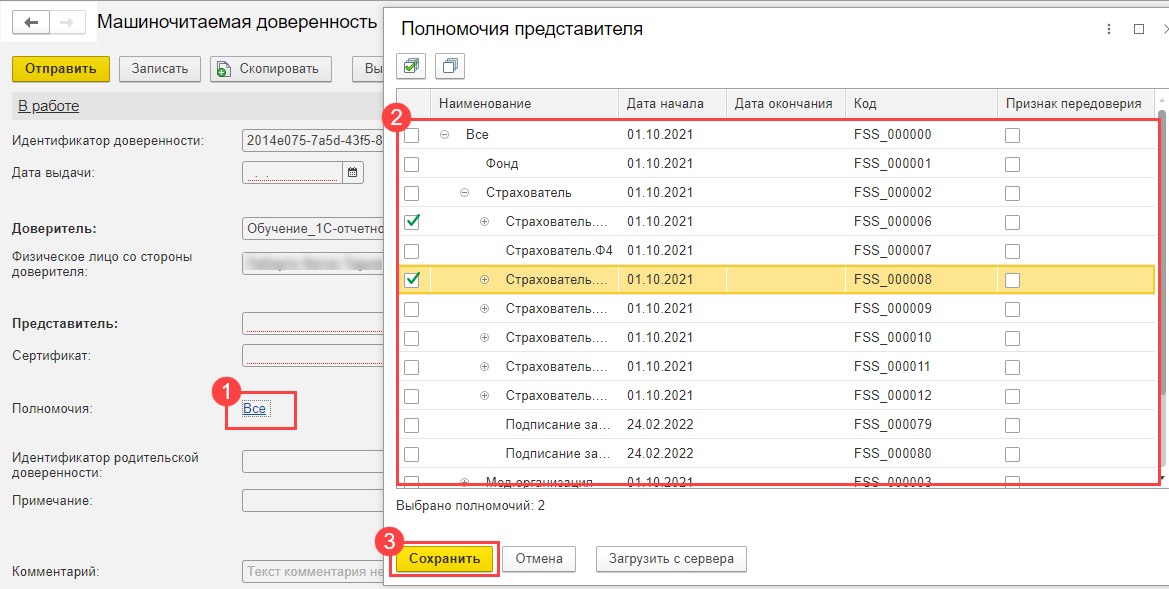Click the Forward arrow navigation button
This screenshot has height=589, width=1169.
[x=66, y=22]
